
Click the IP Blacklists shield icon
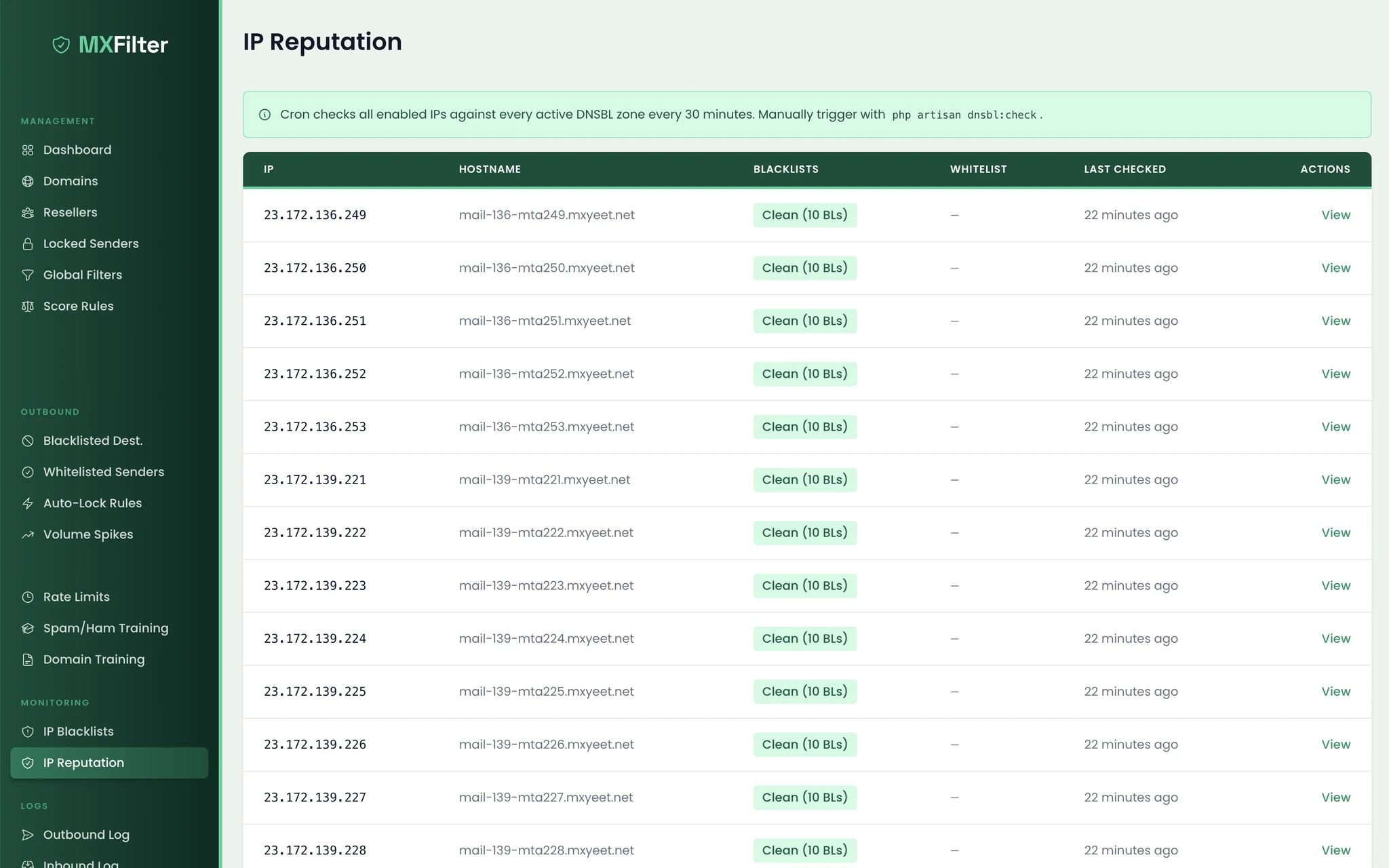click(x=28, y=731)
